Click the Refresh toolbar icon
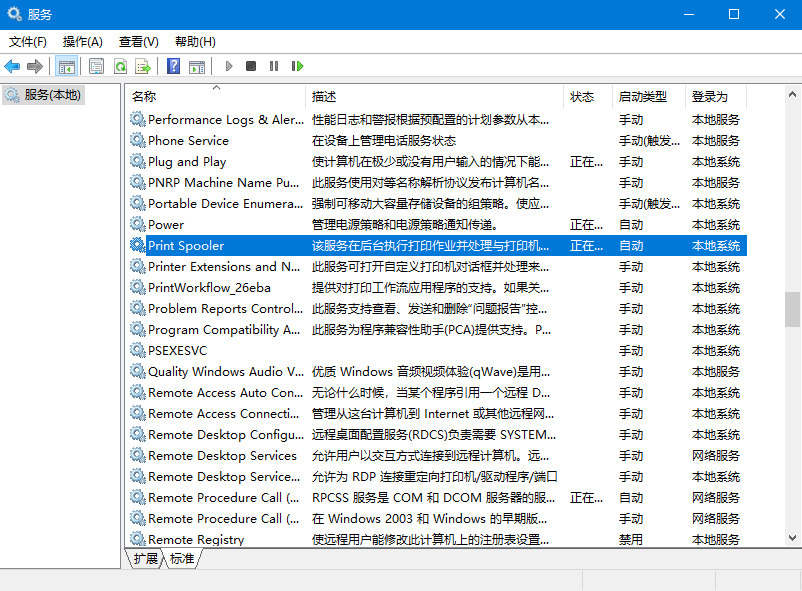 120,66
